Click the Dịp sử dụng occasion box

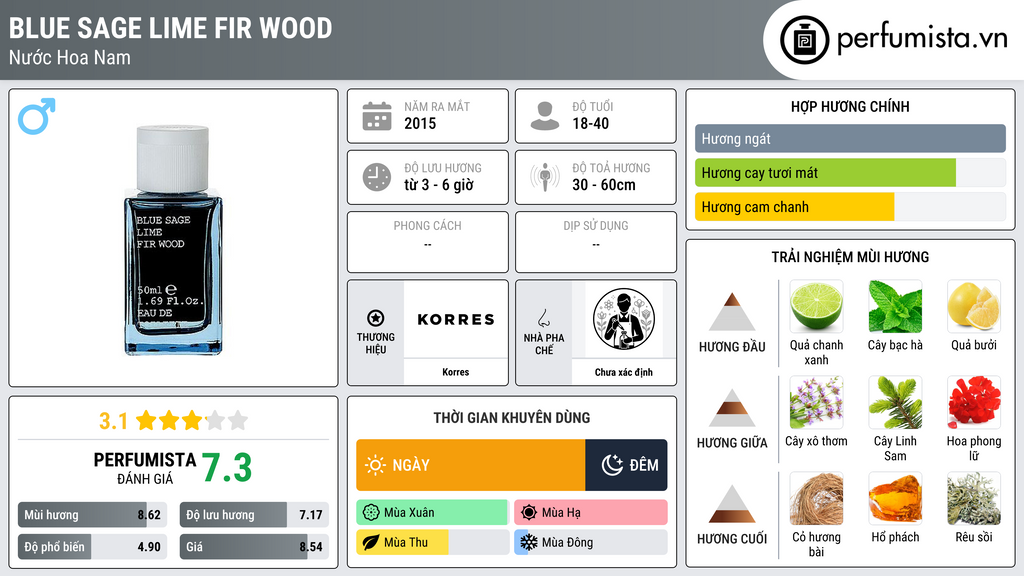click(x=596, y=242)
